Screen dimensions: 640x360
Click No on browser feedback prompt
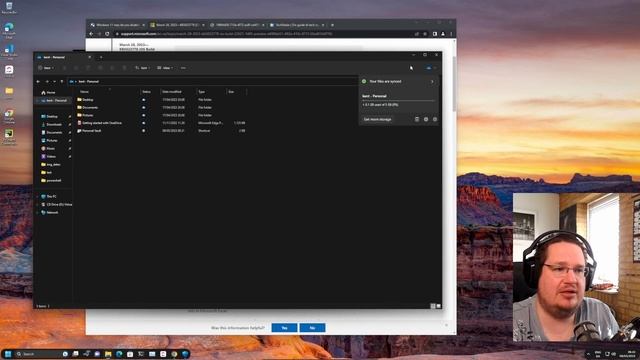pos(312,328)
